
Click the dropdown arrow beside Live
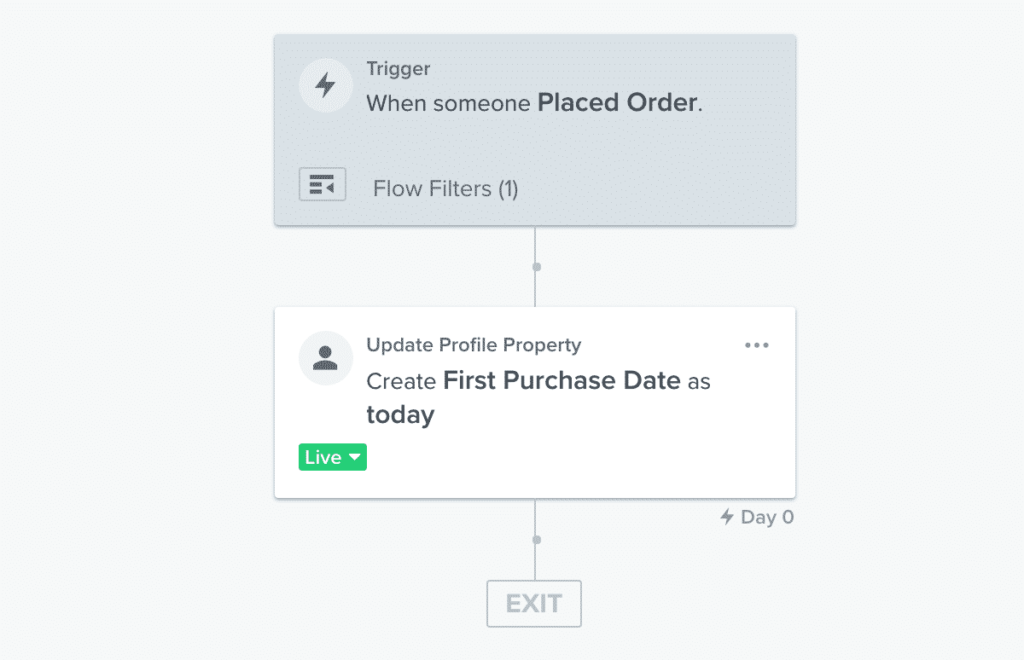click(x=355, y=457)
